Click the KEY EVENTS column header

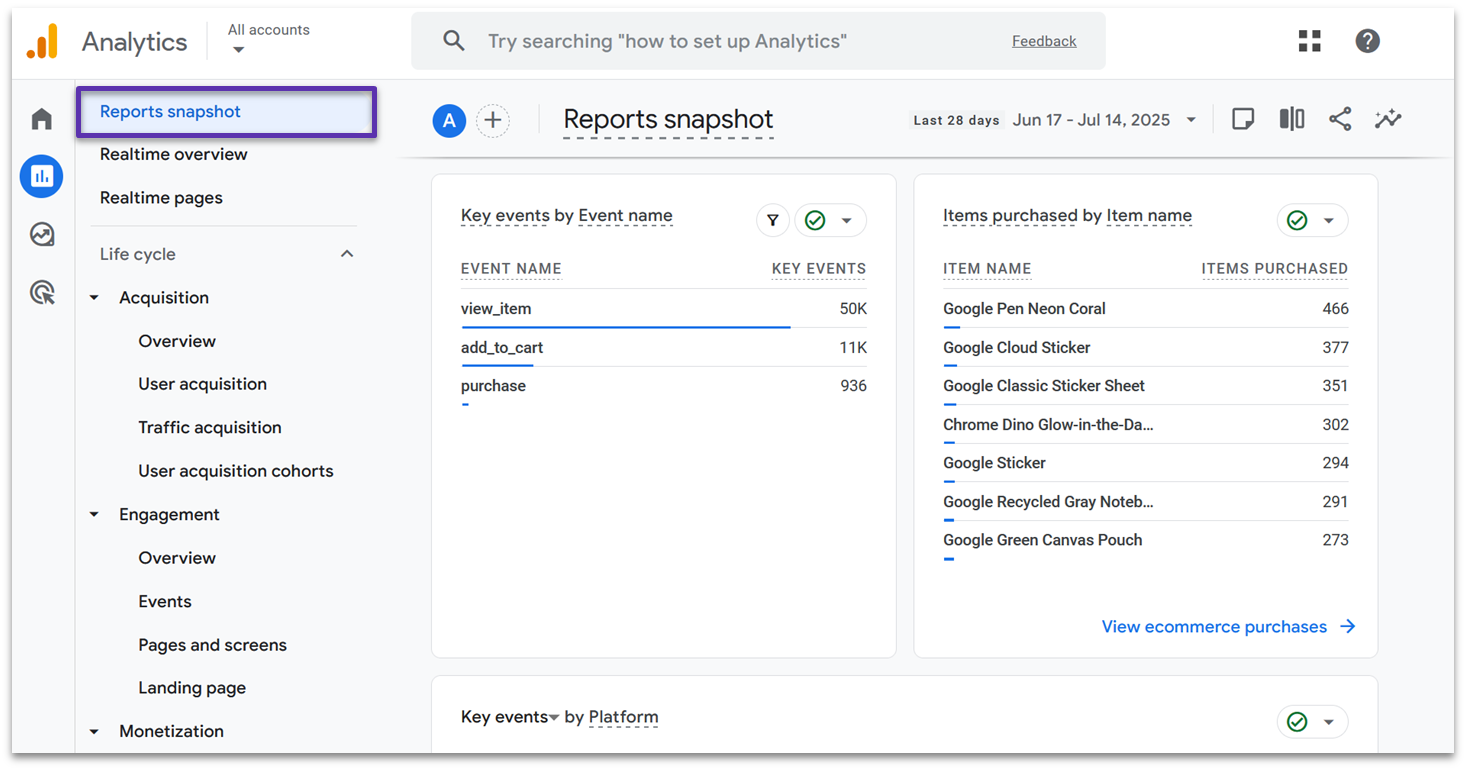819,269
